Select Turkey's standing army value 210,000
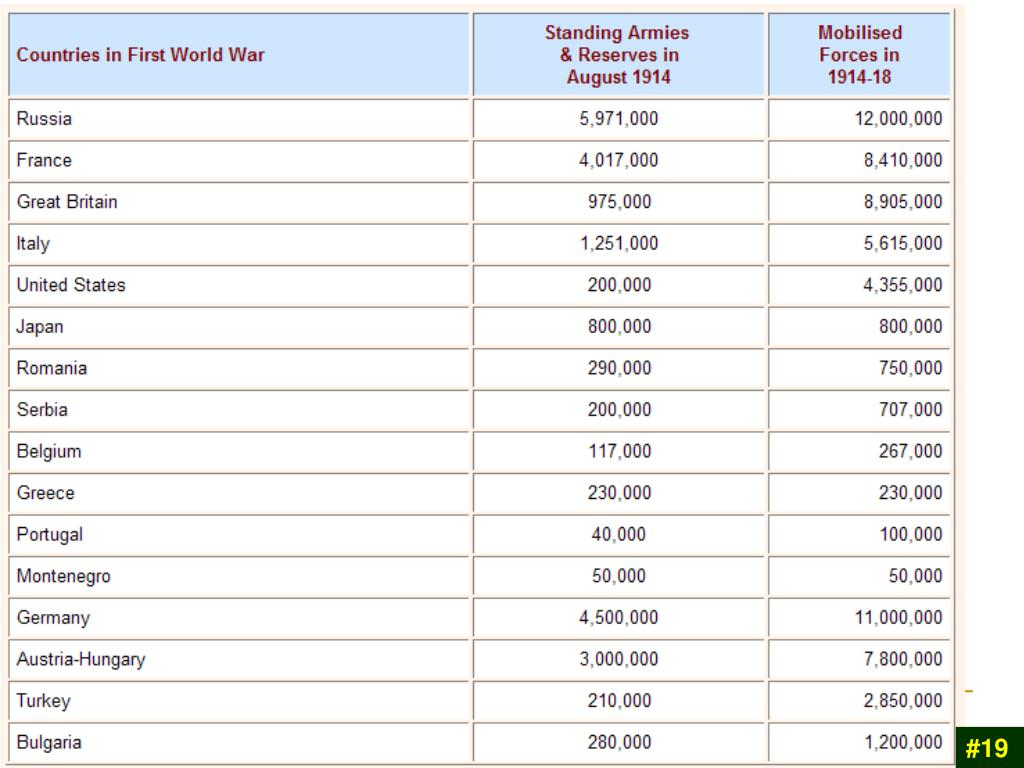The height and width of the screenshot is (768, 1024). point(619,701)
